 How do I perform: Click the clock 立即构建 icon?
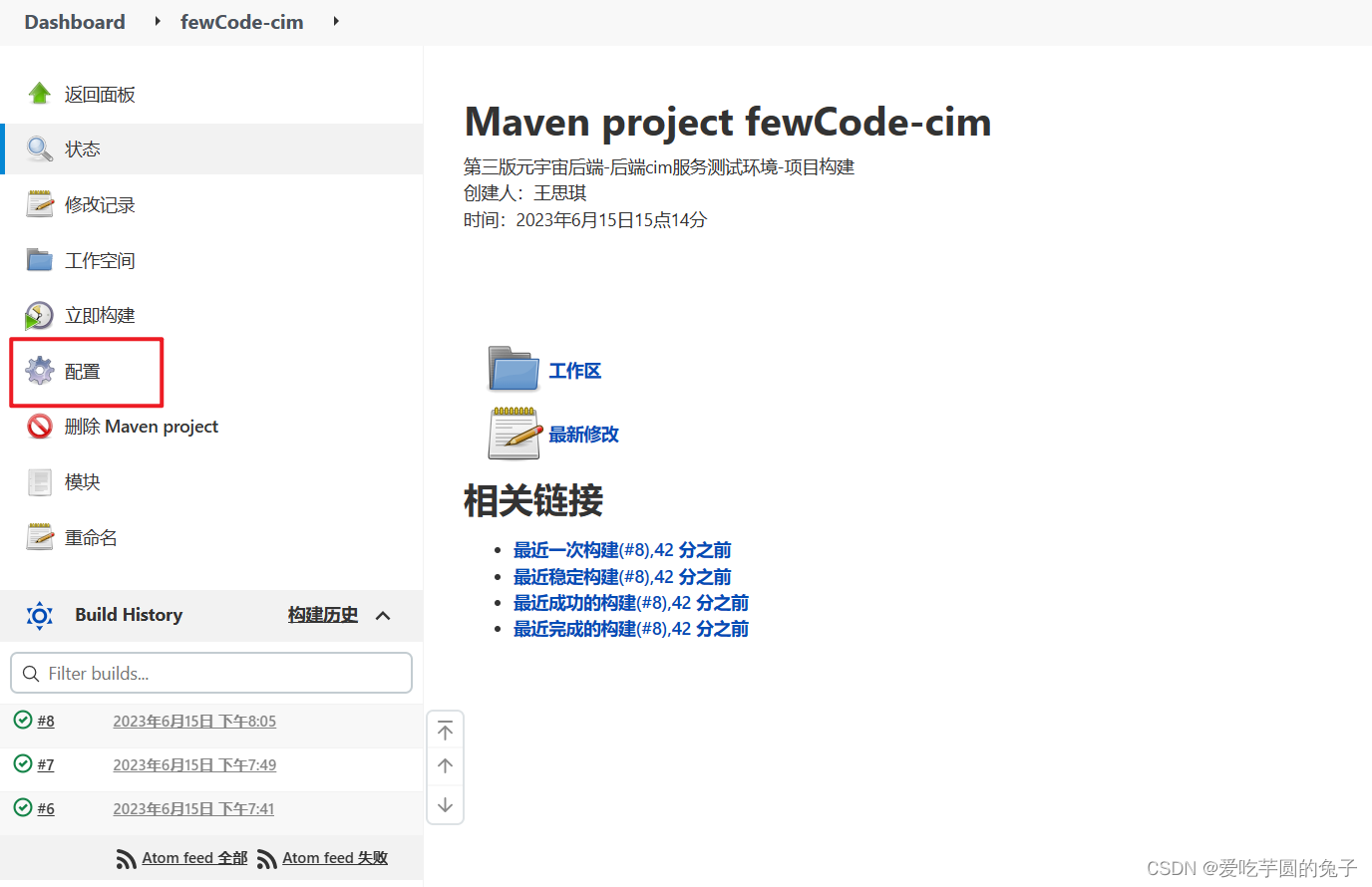point(39,316)
